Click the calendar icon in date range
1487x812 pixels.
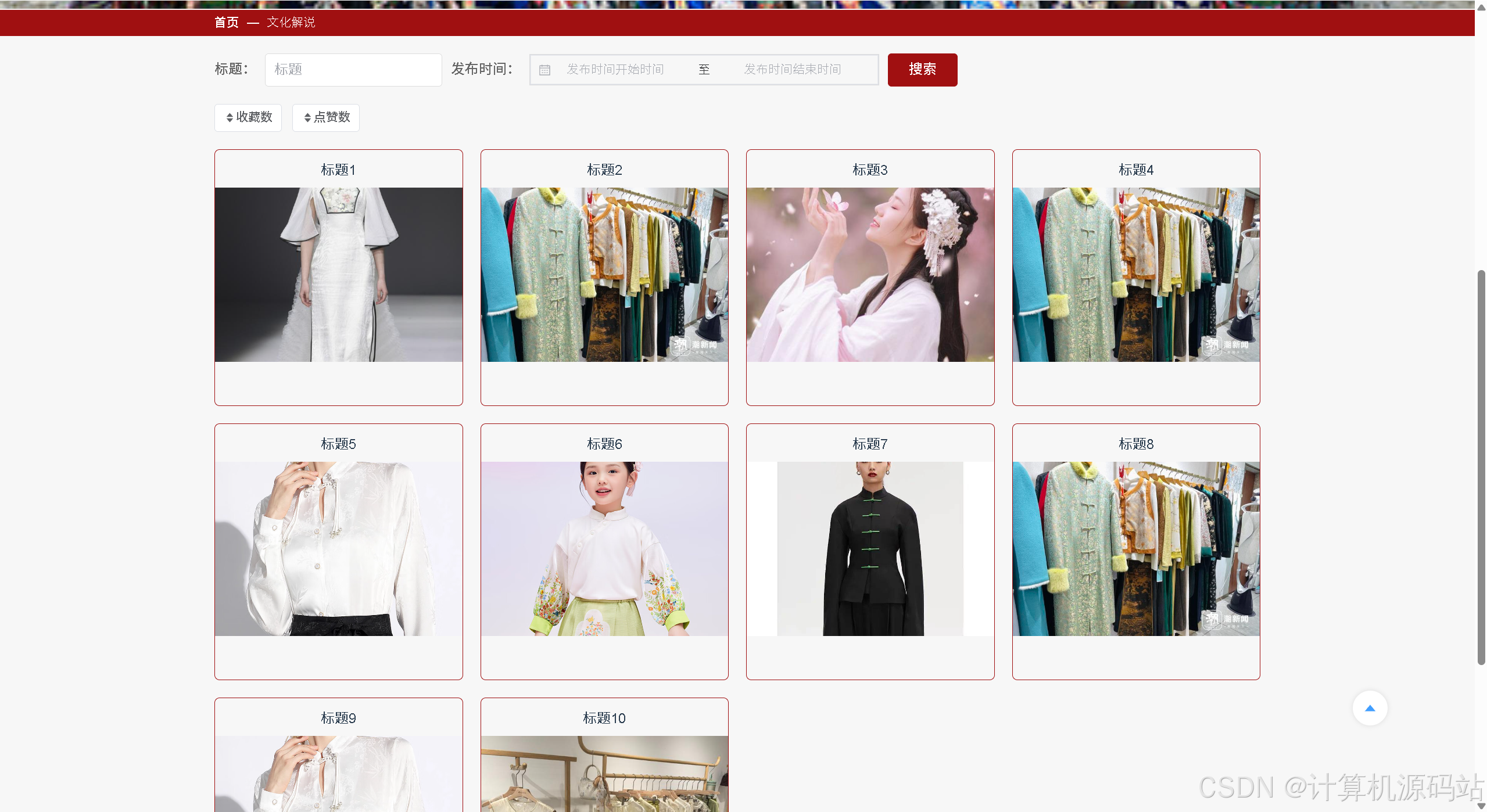tap(544, 70)
